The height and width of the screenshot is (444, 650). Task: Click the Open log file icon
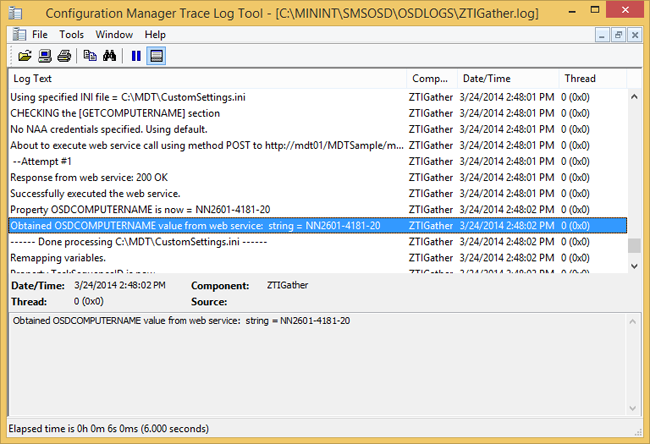25,55
